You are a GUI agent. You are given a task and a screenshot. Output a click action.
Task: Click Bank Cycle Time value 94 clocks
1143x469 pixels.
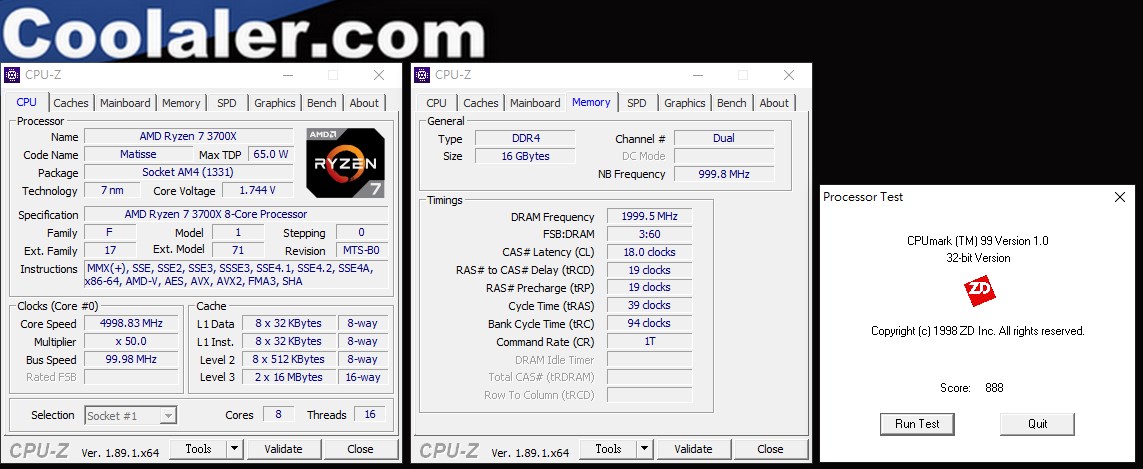point(649,323)
